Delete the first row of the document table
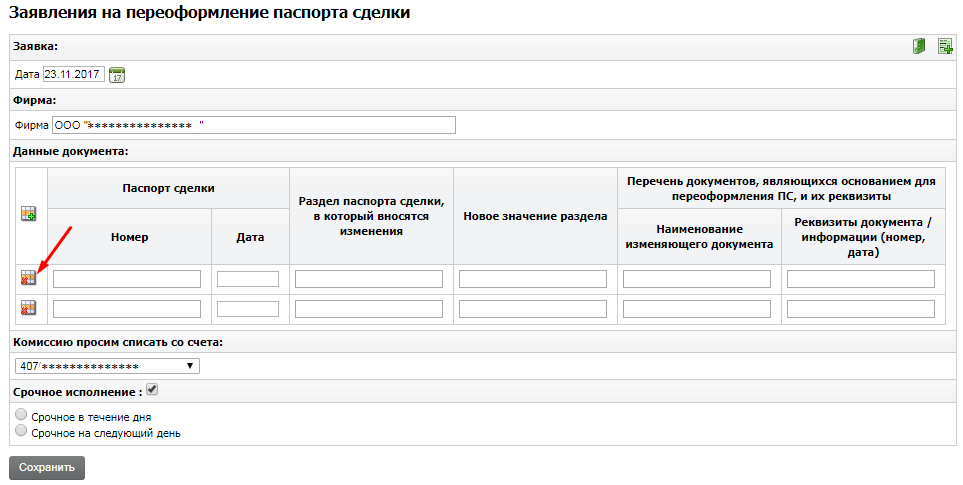Image resolution: width=963 pixels, height=485 pixels. (x=28, y=278)
